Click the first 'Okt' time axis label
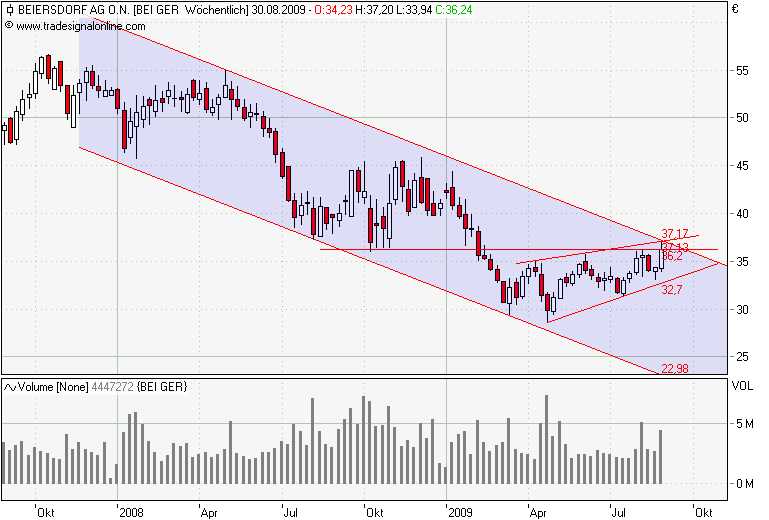This screenshot has height=520, width=769. [x=46, y=513]
